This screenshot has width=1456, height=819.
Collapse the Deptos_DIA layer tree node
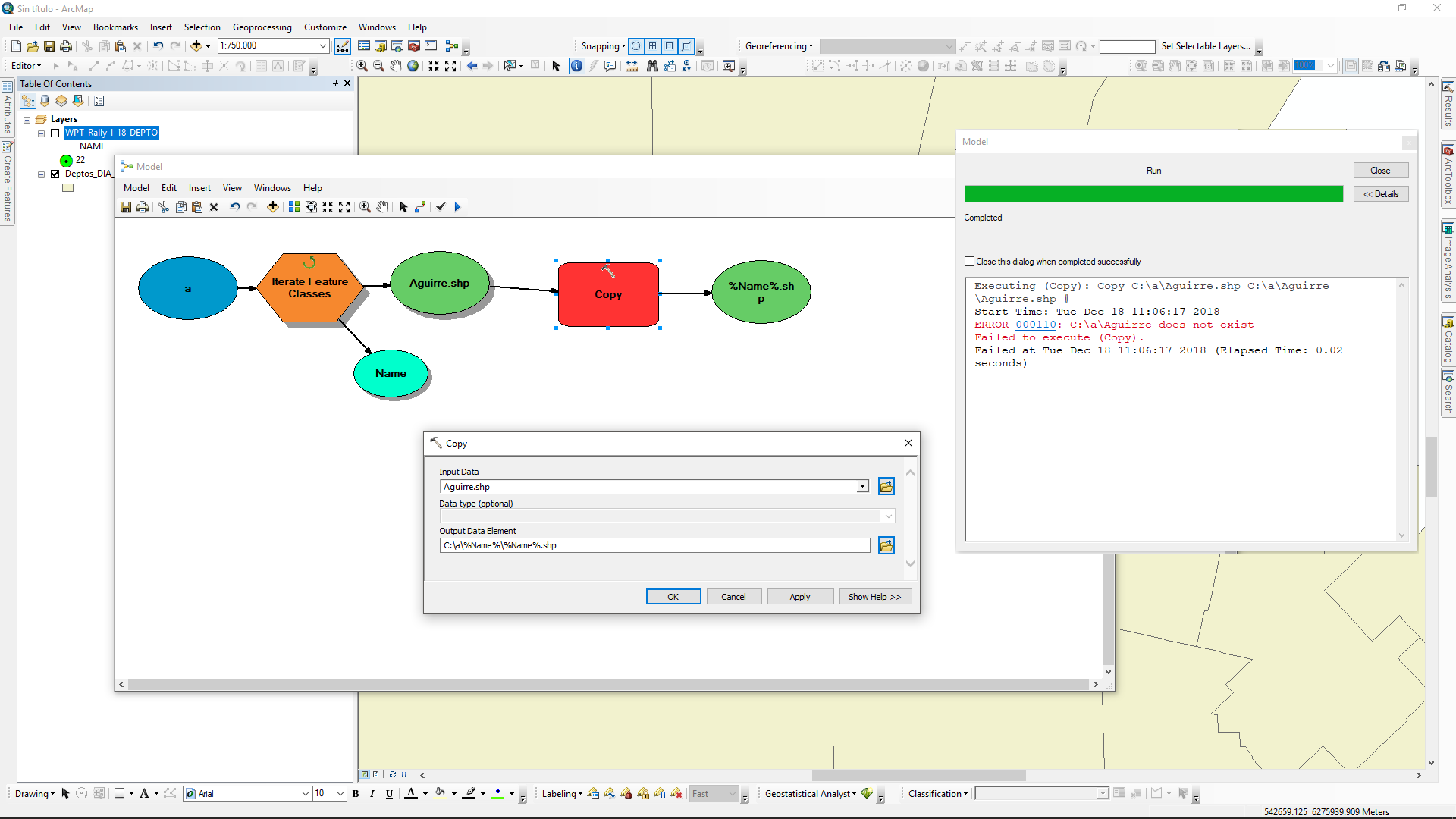42,174
